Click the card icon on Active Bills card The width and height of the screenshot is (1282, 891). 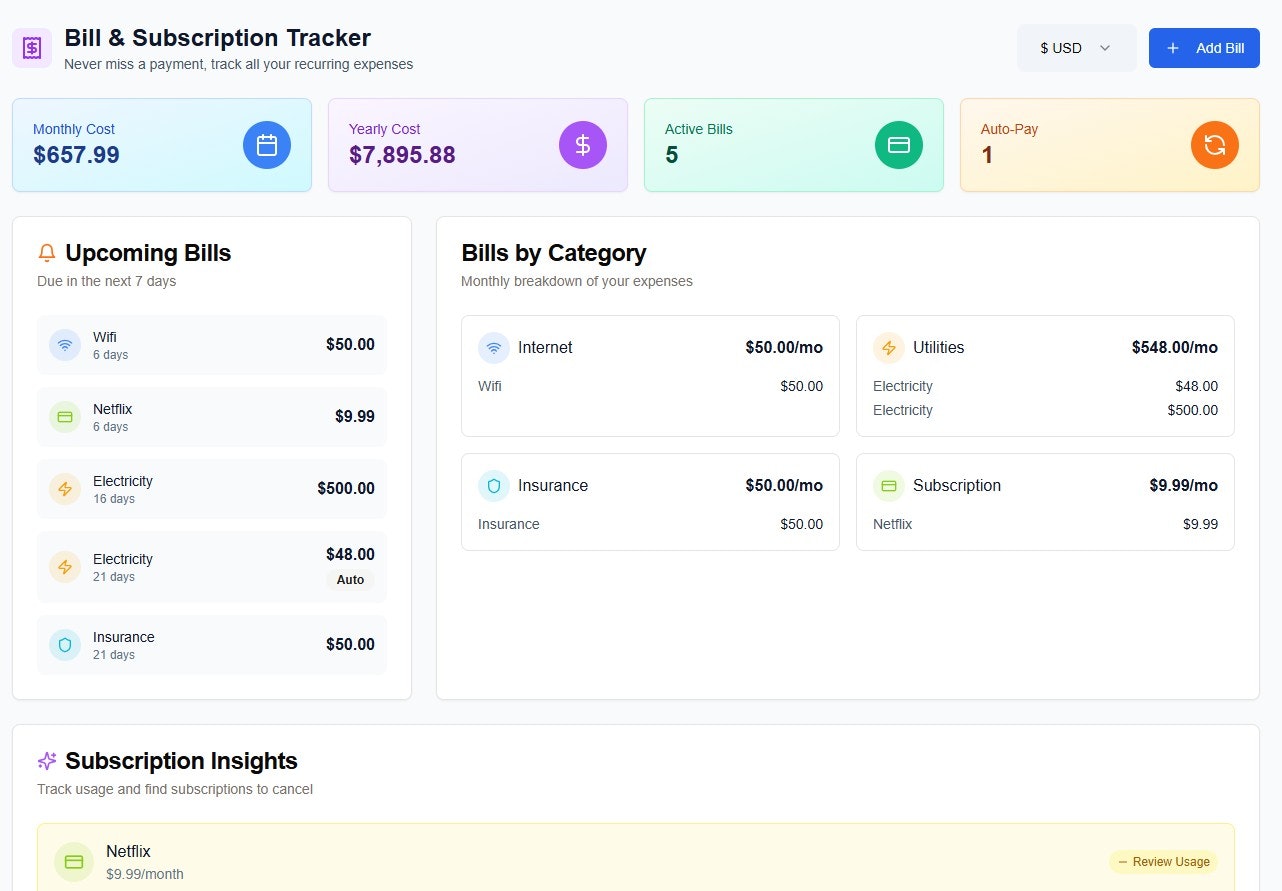pos(898,144)
